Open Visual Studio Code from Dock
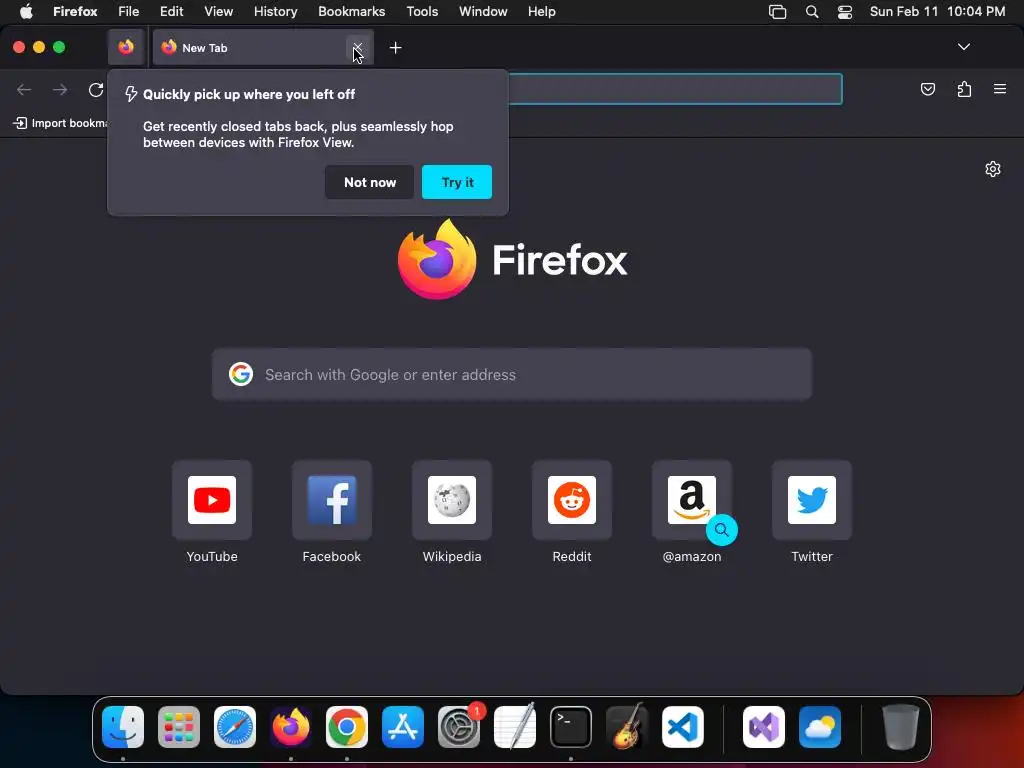The image size is (1024, 768). (683, 727)
